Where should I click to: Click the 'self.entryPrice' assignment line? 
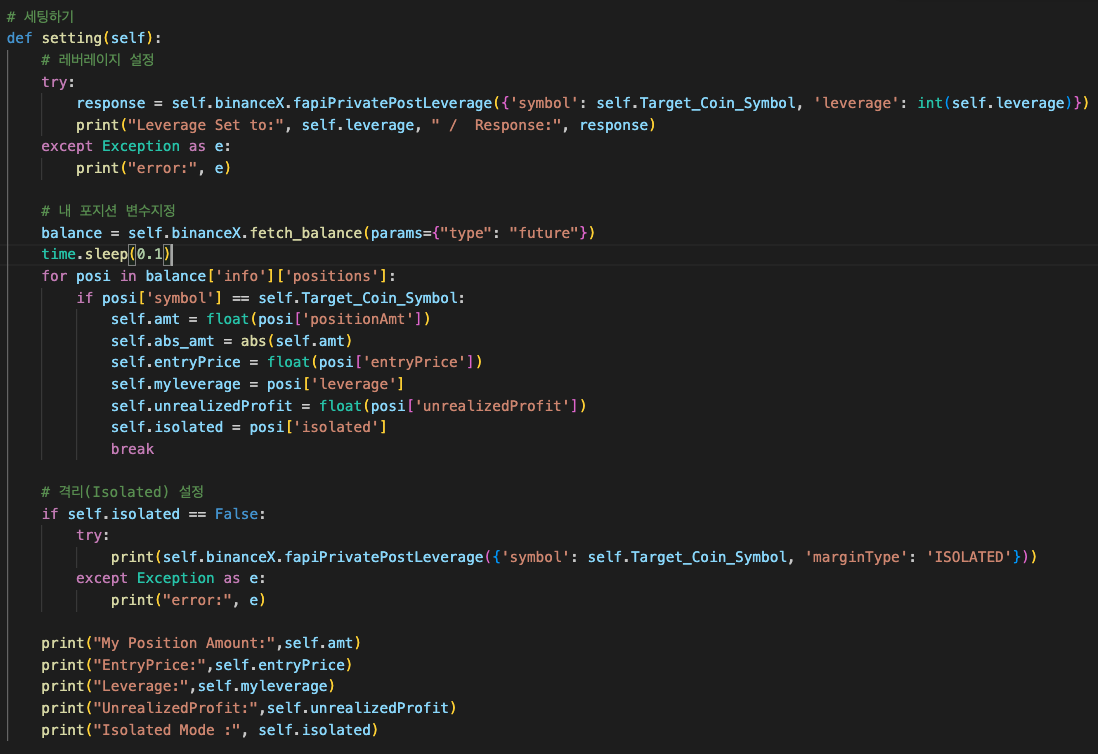[296, 362]
